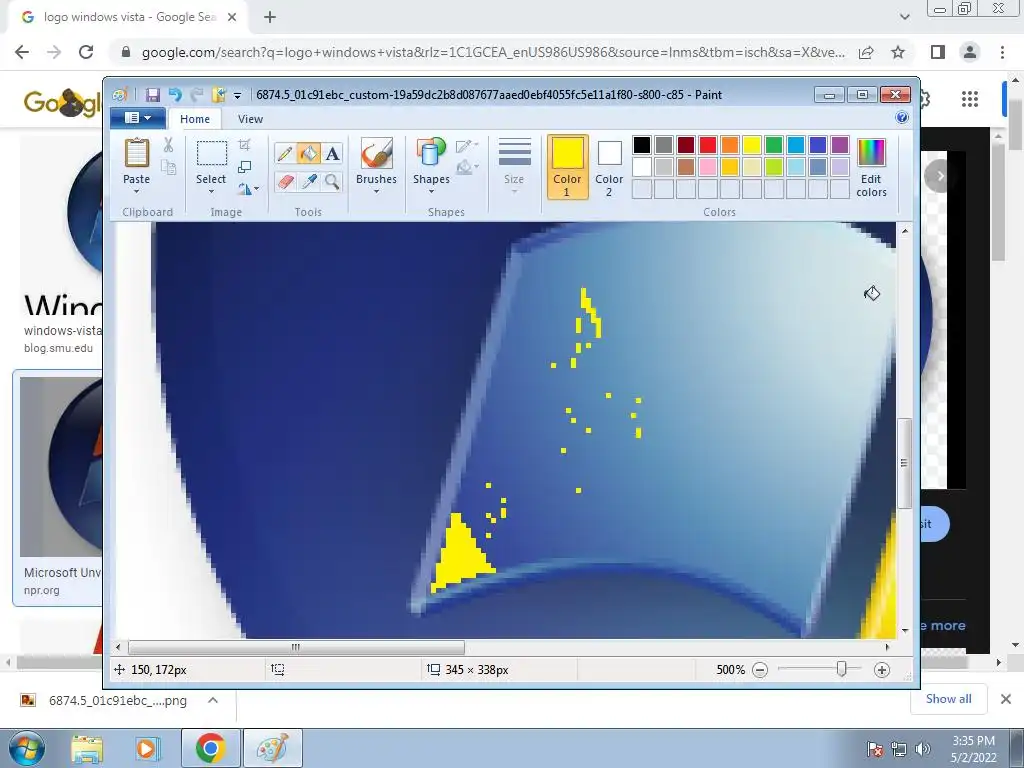
Task: Pick the red color swatch
Action: click(x=708, y=145)
